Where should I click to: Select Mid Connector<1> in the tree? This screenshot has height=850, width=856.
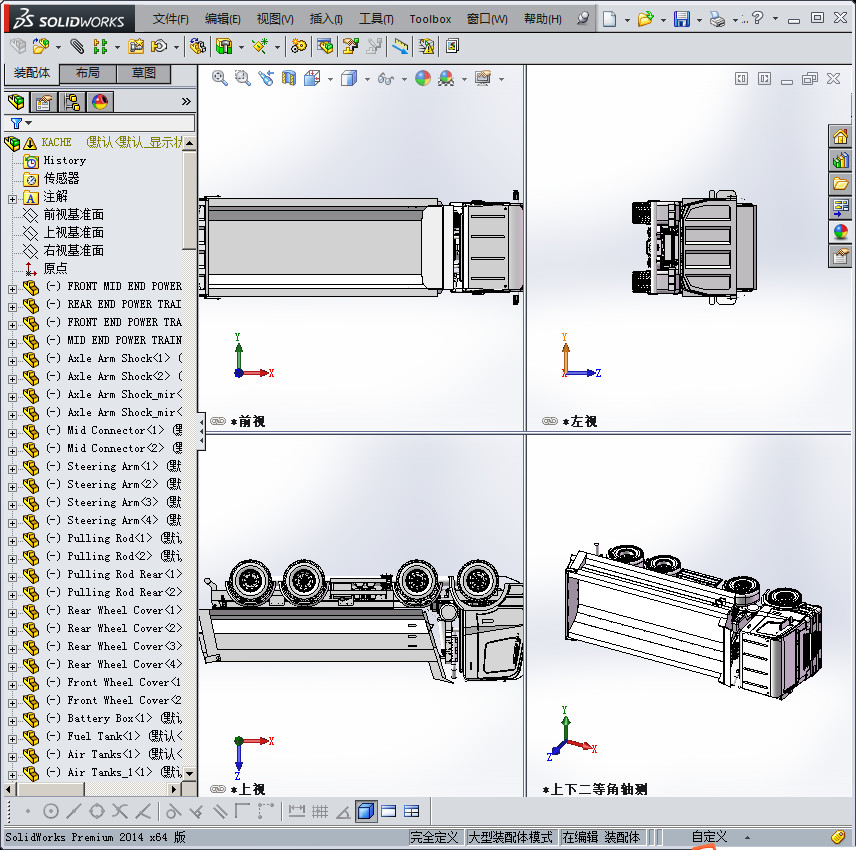(115, 430)
